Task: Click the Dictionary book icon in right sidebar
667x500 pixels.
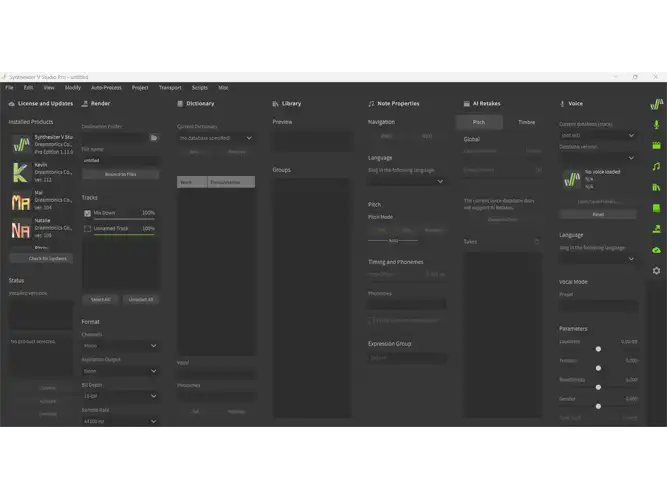Action: (656, 208)
